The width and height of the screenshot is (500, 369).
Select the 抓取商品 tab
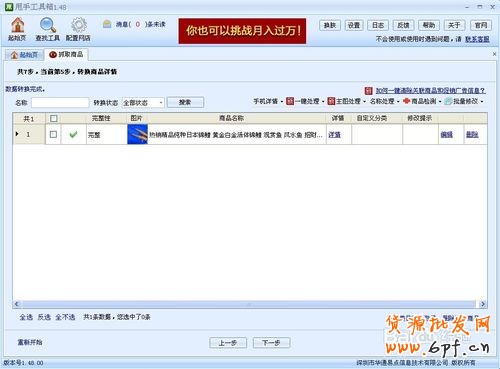pyautogui.click(x=66, y=54)
